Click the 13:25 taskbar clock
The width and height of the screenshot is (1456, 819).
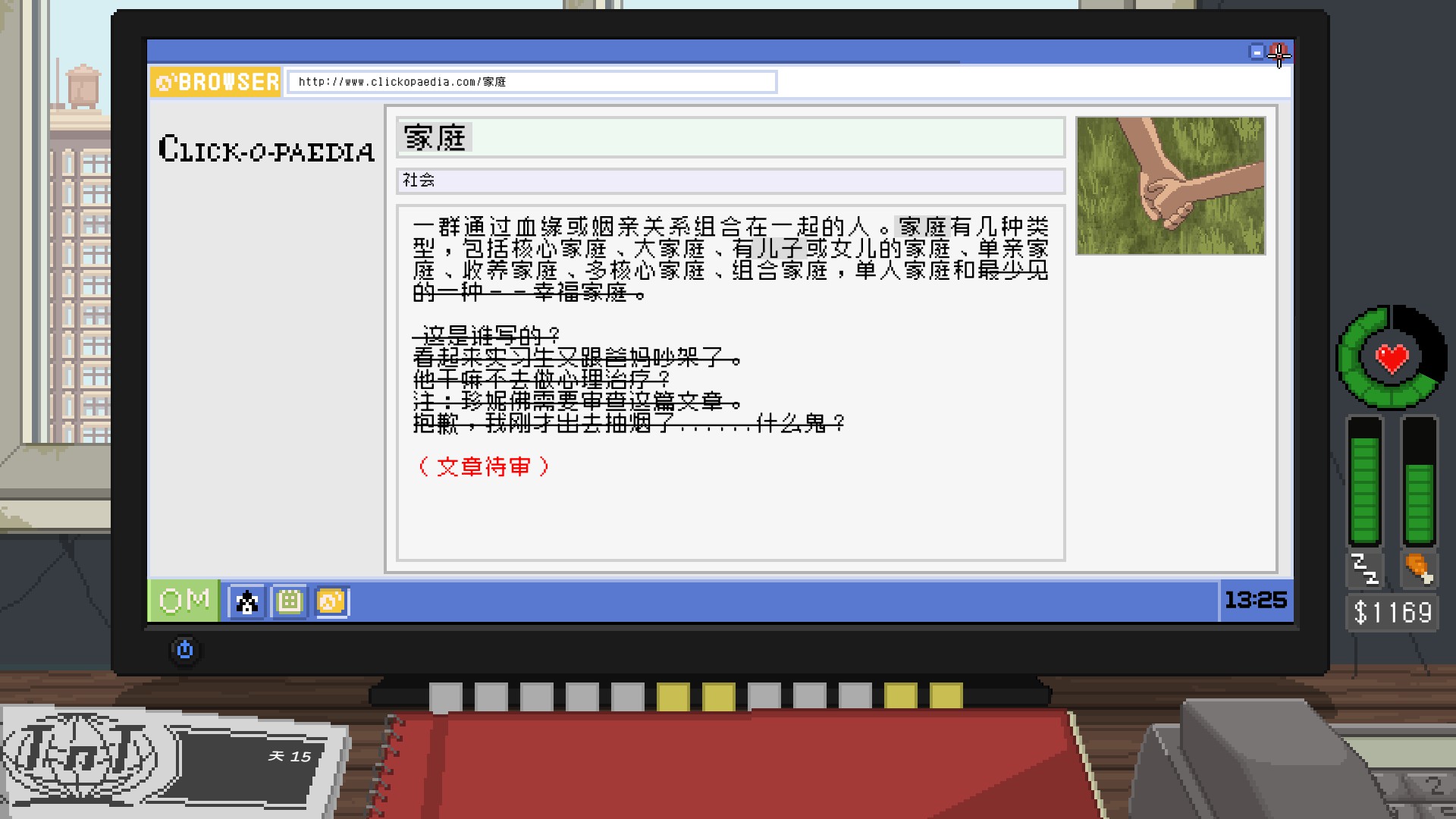[x=1255, y=601]
